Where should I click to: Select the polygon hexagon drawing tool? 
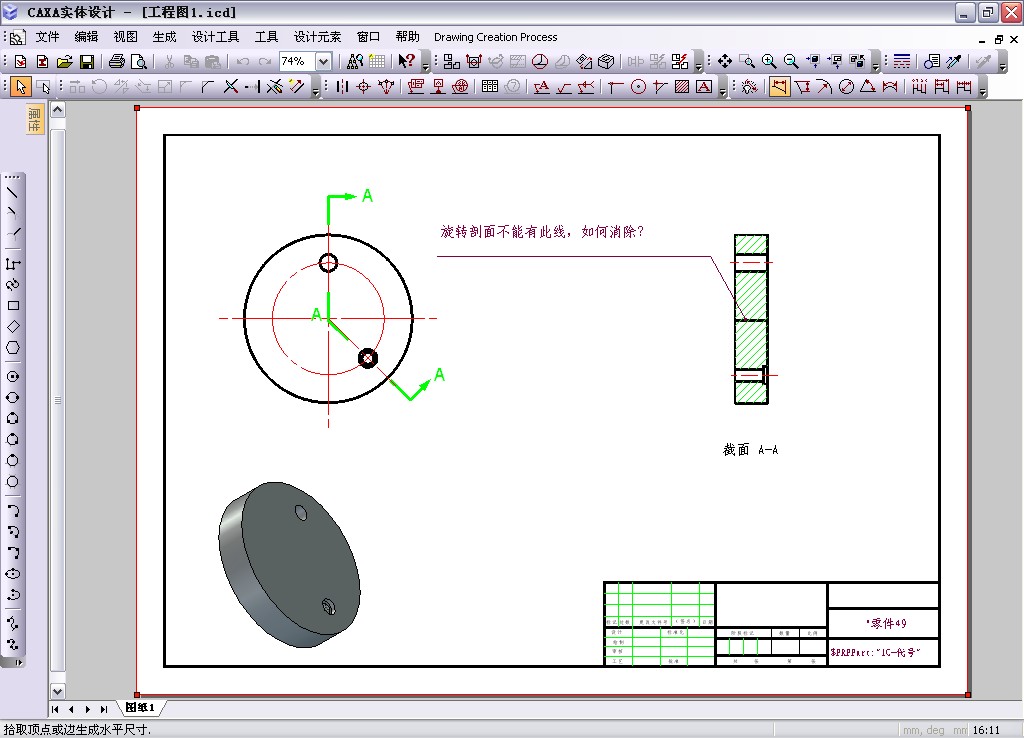coord(12,347)
